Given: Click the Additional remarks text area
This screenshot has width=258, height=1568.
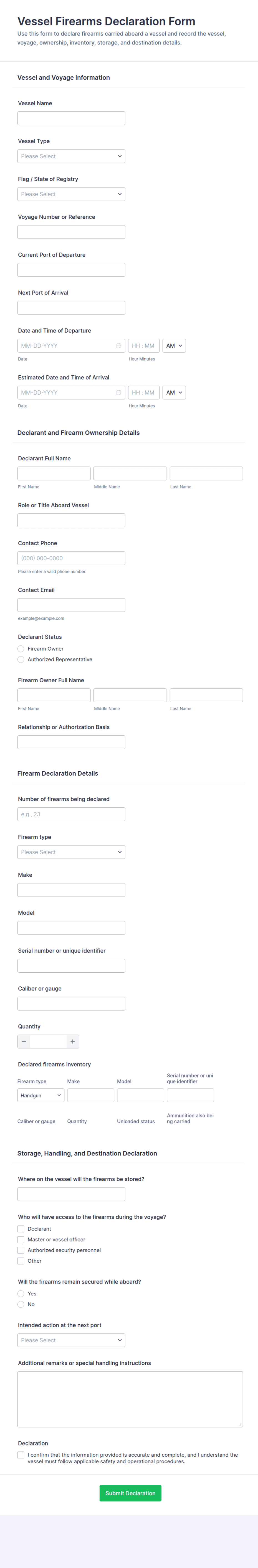Looking at the screenshot, I should (130, 1399).
